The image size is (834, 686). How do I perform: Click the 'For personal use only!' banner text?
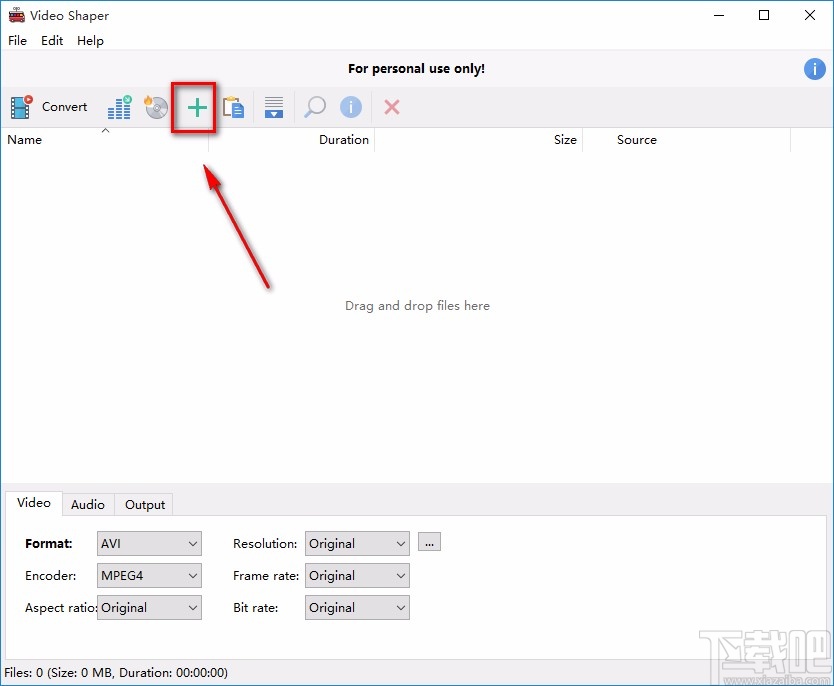point(416,69)
